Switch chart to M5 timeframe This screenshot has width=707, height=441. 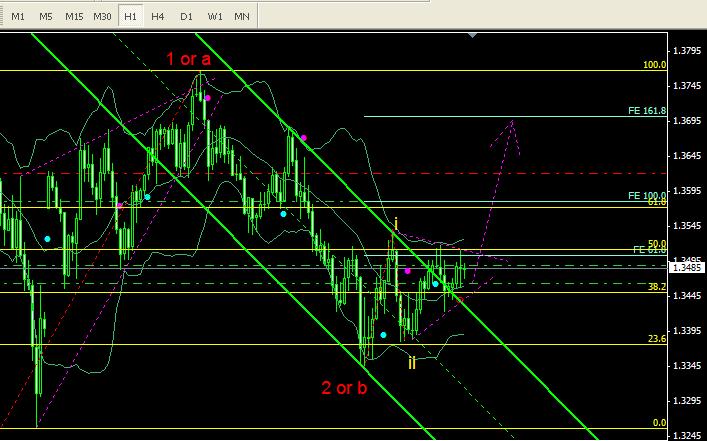[46, 17]
